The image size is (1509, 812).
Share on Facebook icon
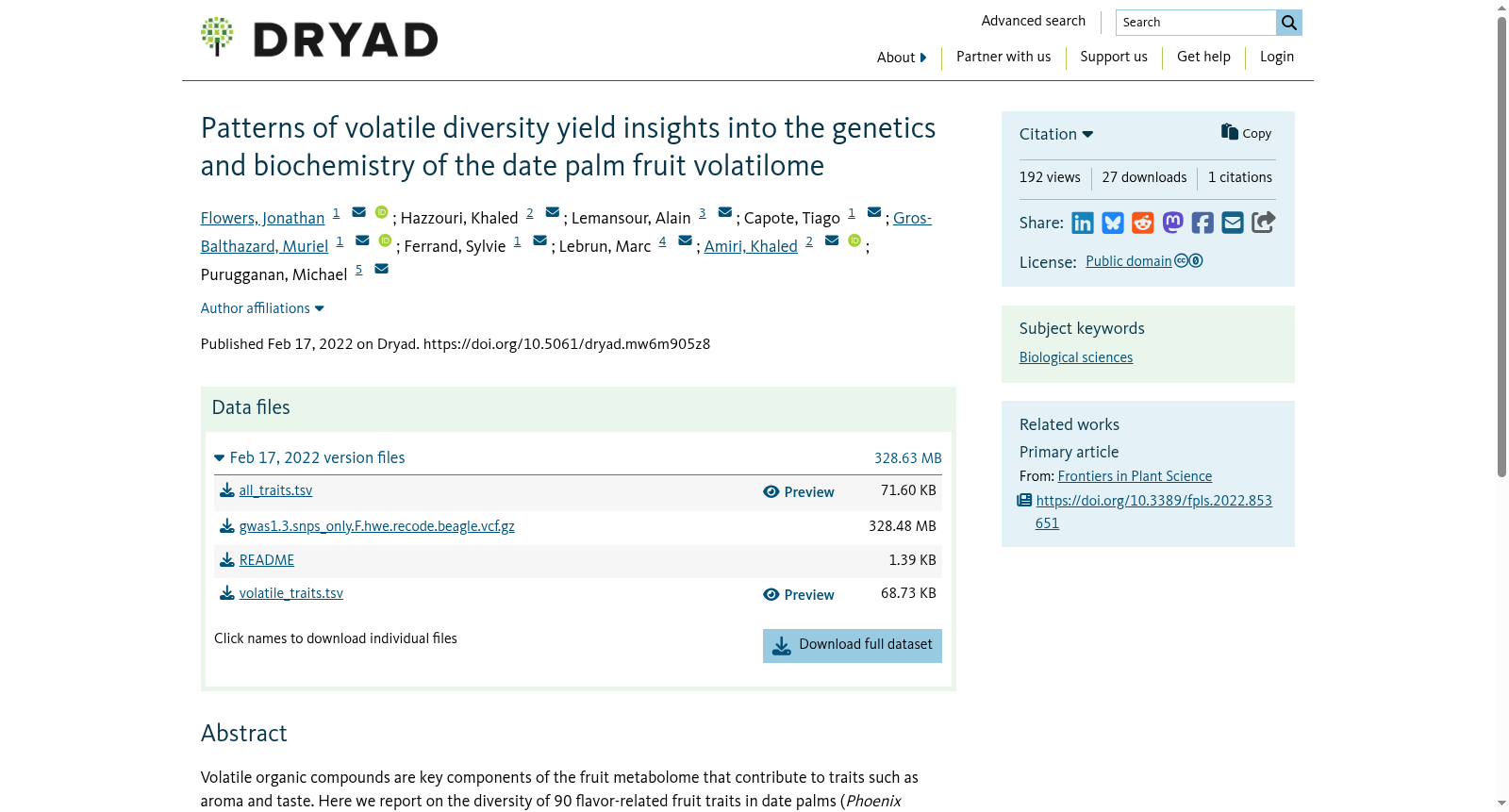click(x=1202, y=223)
